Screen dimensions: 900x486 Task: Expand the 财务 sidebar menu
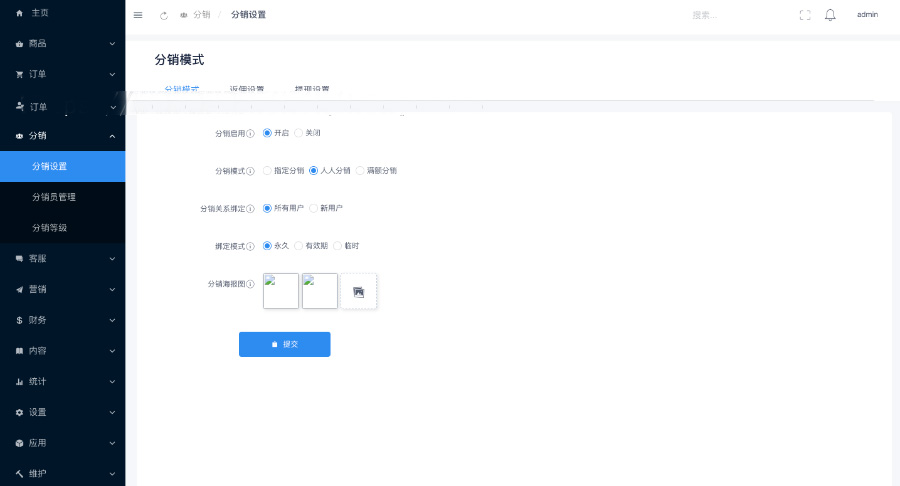pos(62,320)
